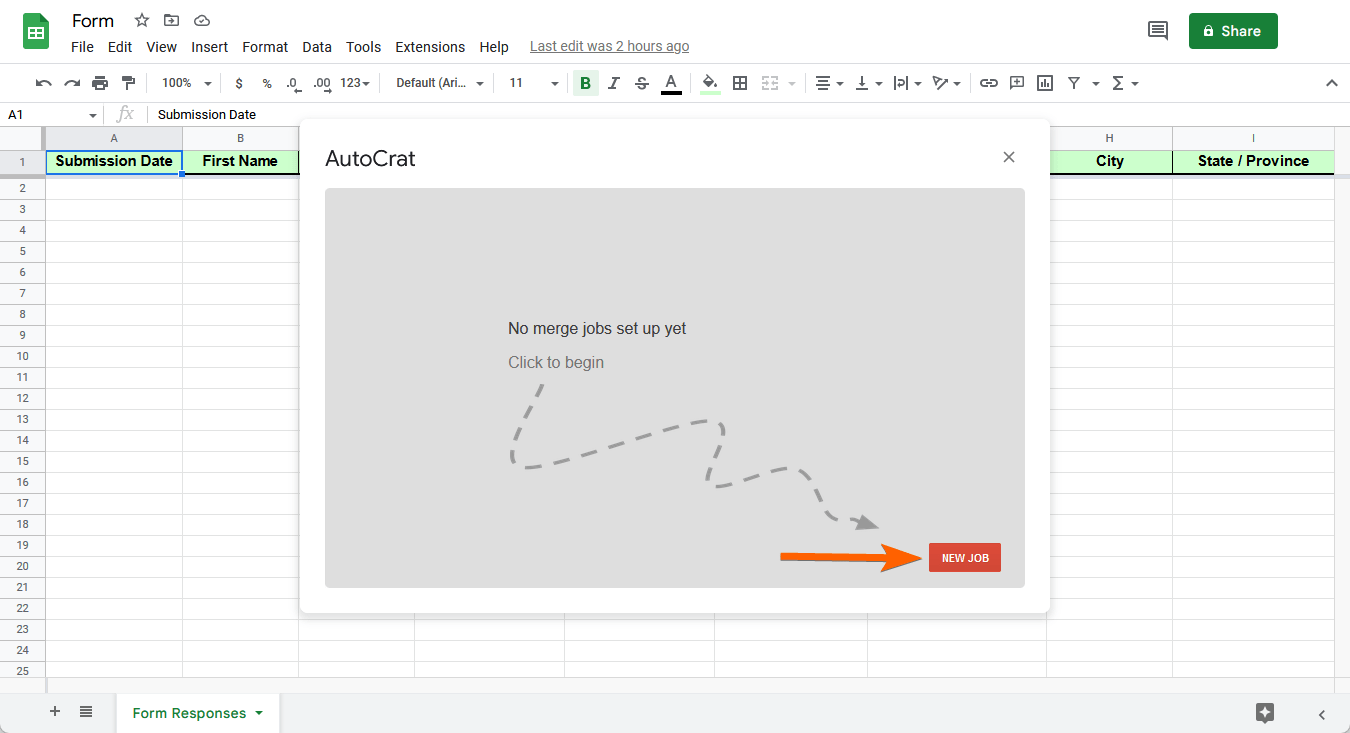
Task: Show the all sheets list
Action: pos(86,712)
